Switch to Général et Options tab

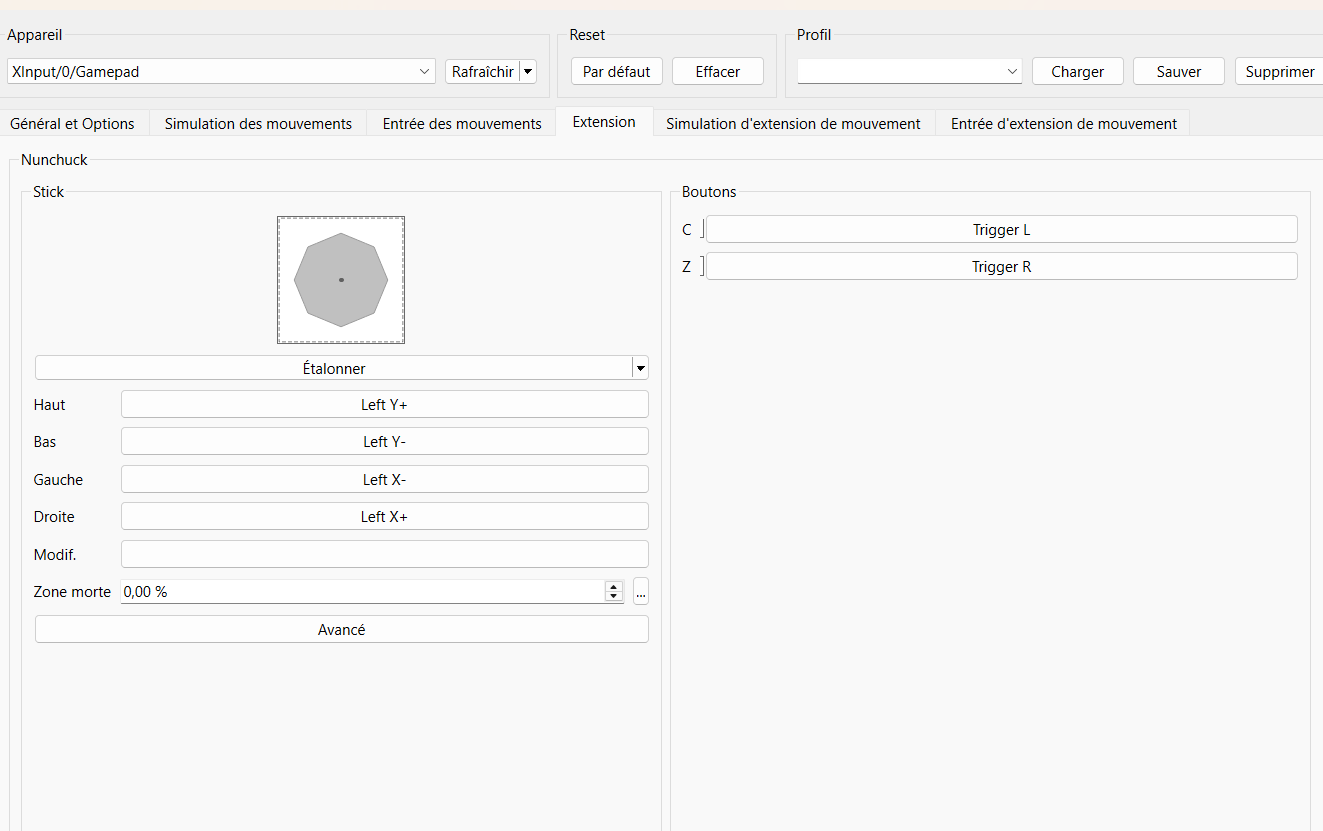tap(72, 124)
